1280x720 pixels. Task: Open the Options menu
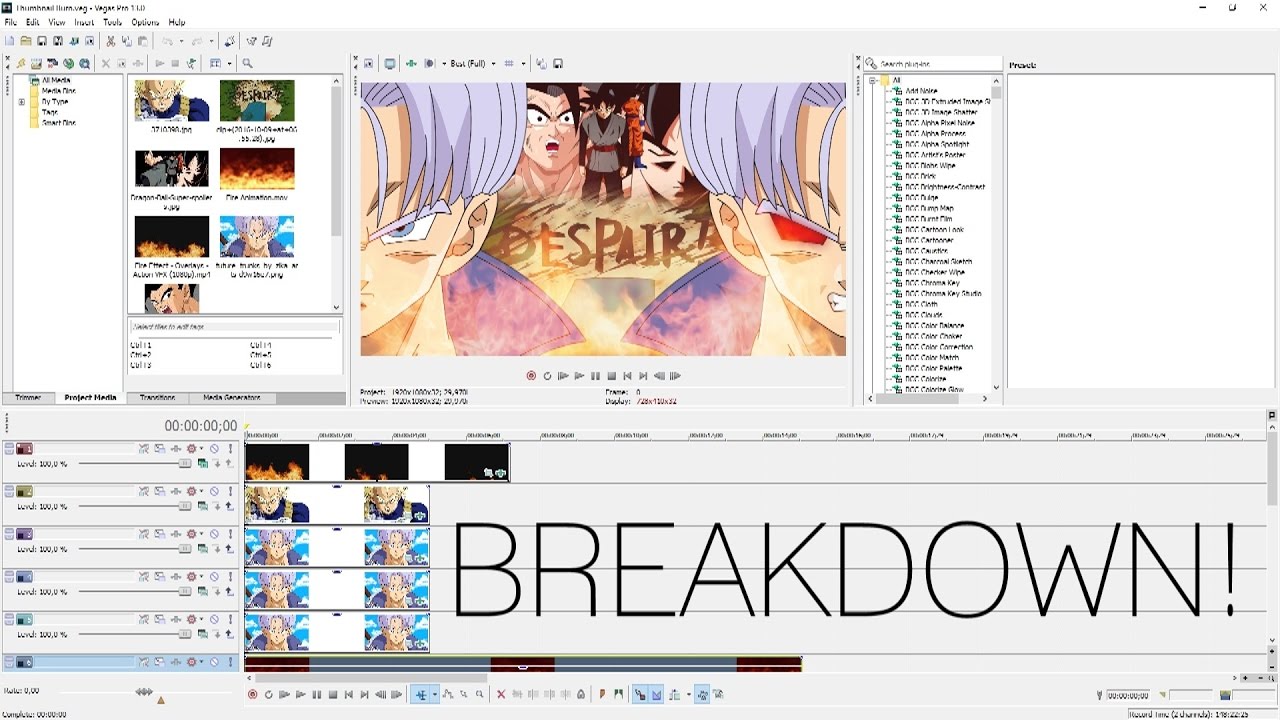point(145,22)
